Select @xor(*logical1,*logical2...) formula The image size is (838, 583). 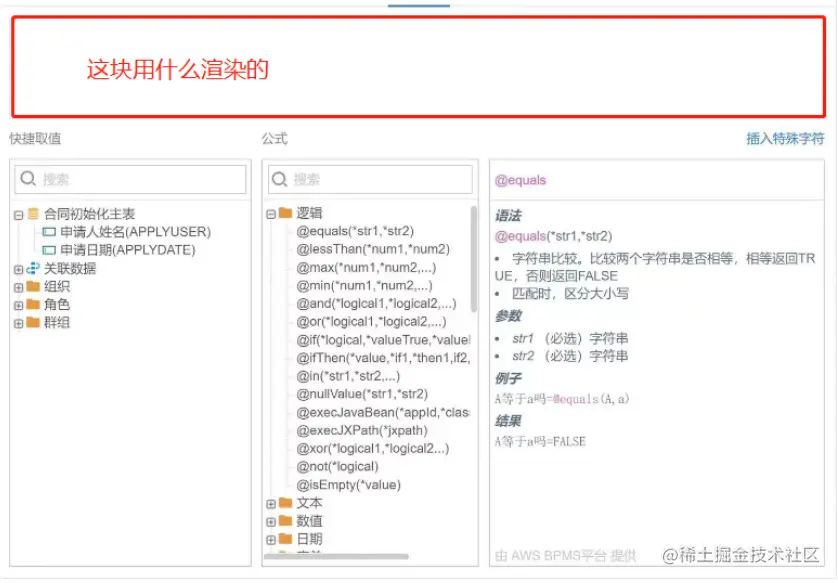click(x=373, y=449)
